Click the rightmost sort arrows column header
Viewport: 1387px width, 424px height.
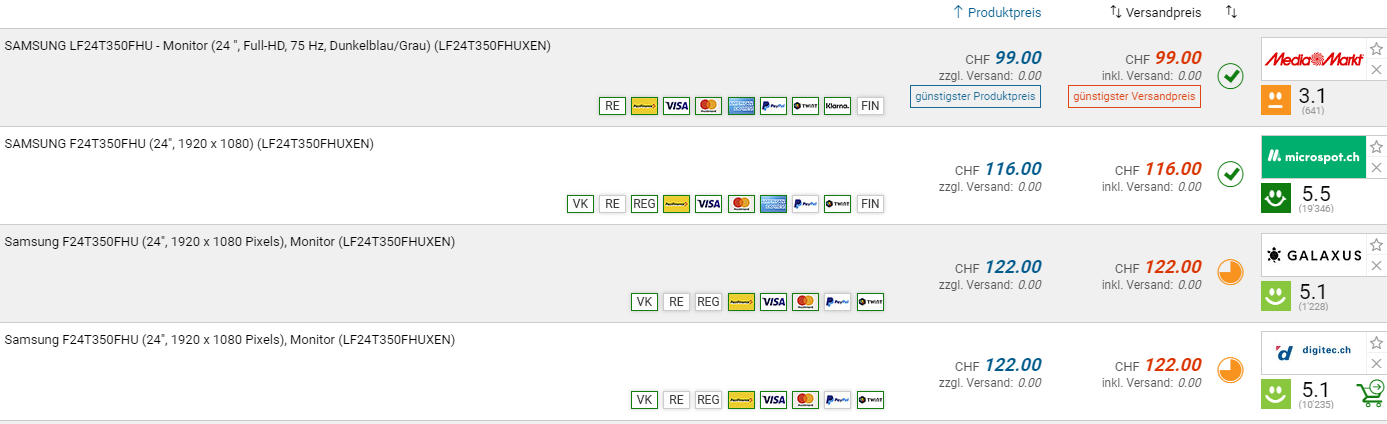coord(1231,13)
